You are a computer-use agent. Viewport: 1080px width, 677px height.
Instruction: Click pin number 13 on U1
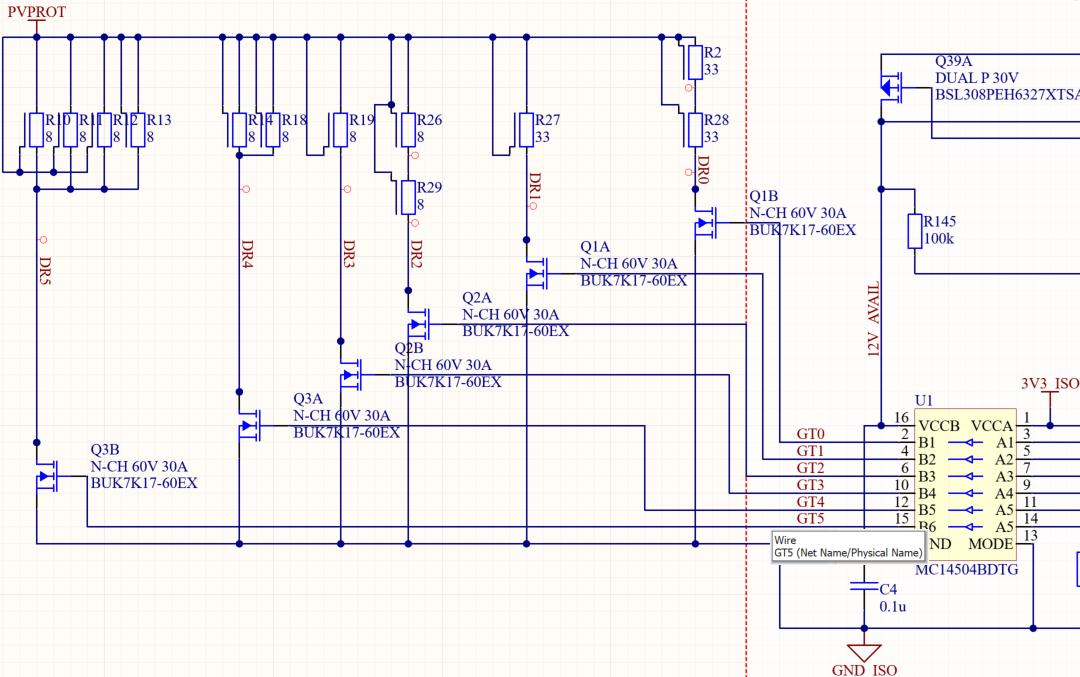click(x=1031, y=536)
